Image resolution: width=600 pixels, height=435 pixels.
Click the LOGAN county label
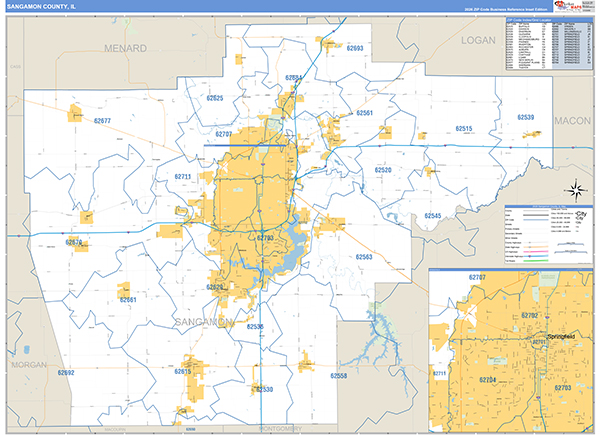coord(478,41)
